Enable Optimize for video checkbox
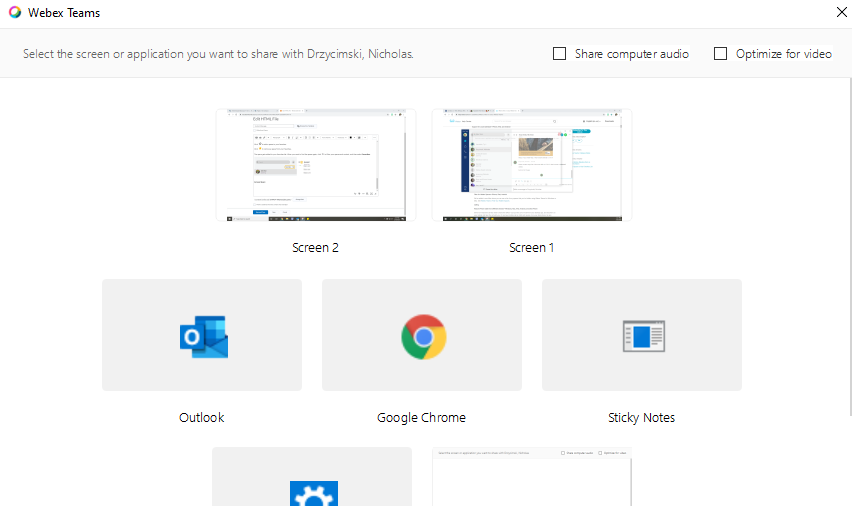Screen dimensions: 852x506 [x=720, y=54]
